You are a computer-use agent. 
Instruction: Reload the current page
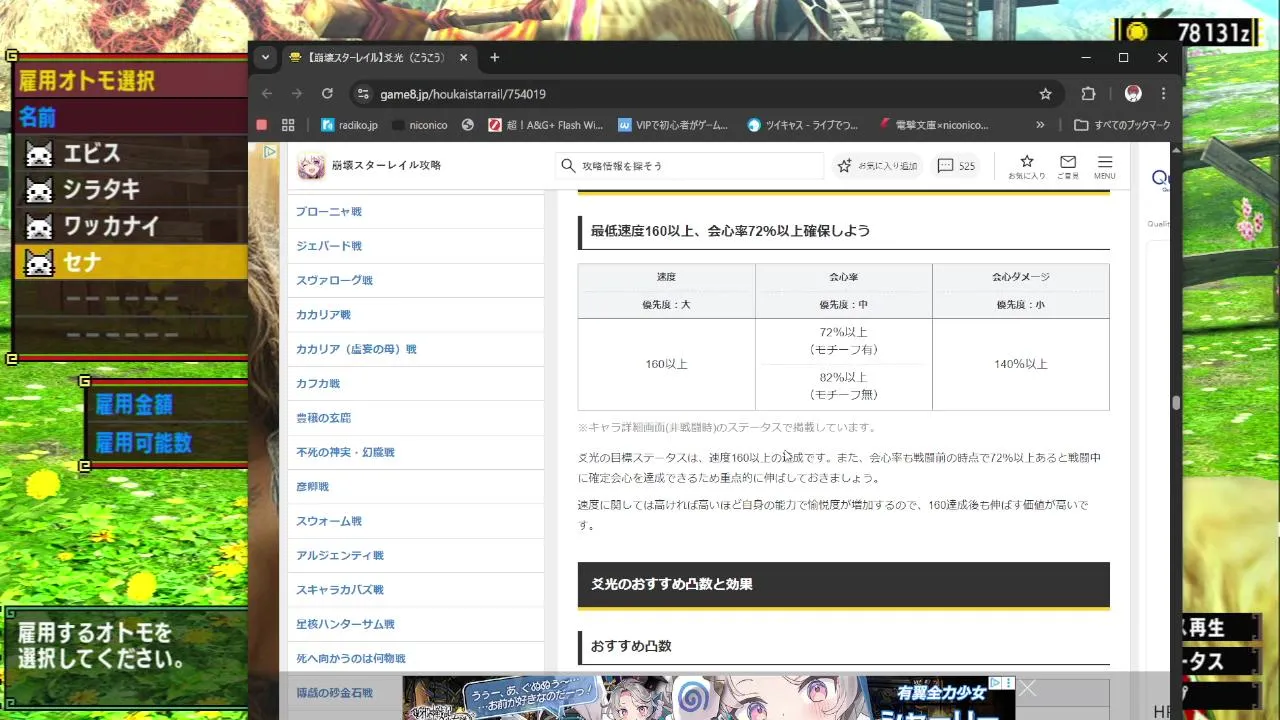327,94
